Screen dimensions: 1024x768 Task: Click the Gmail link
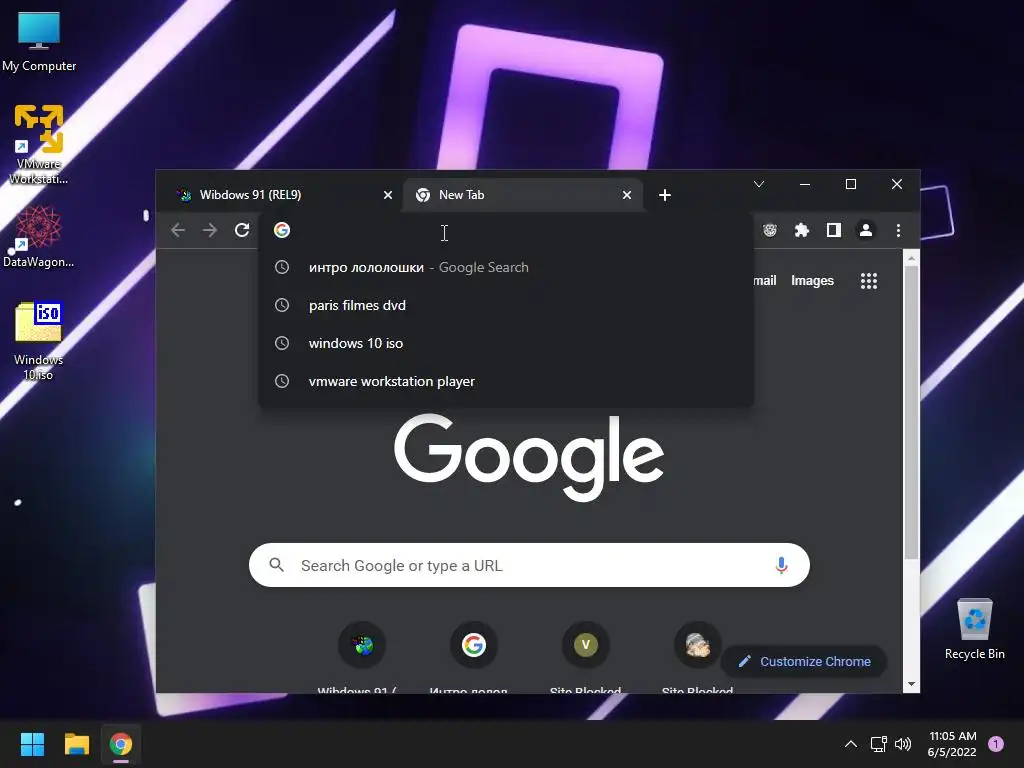tap(765, 280)
